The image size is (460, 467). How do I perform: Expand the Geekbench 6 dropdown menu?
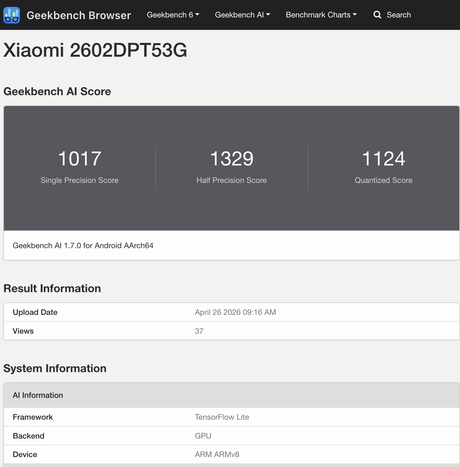(173, 15)
